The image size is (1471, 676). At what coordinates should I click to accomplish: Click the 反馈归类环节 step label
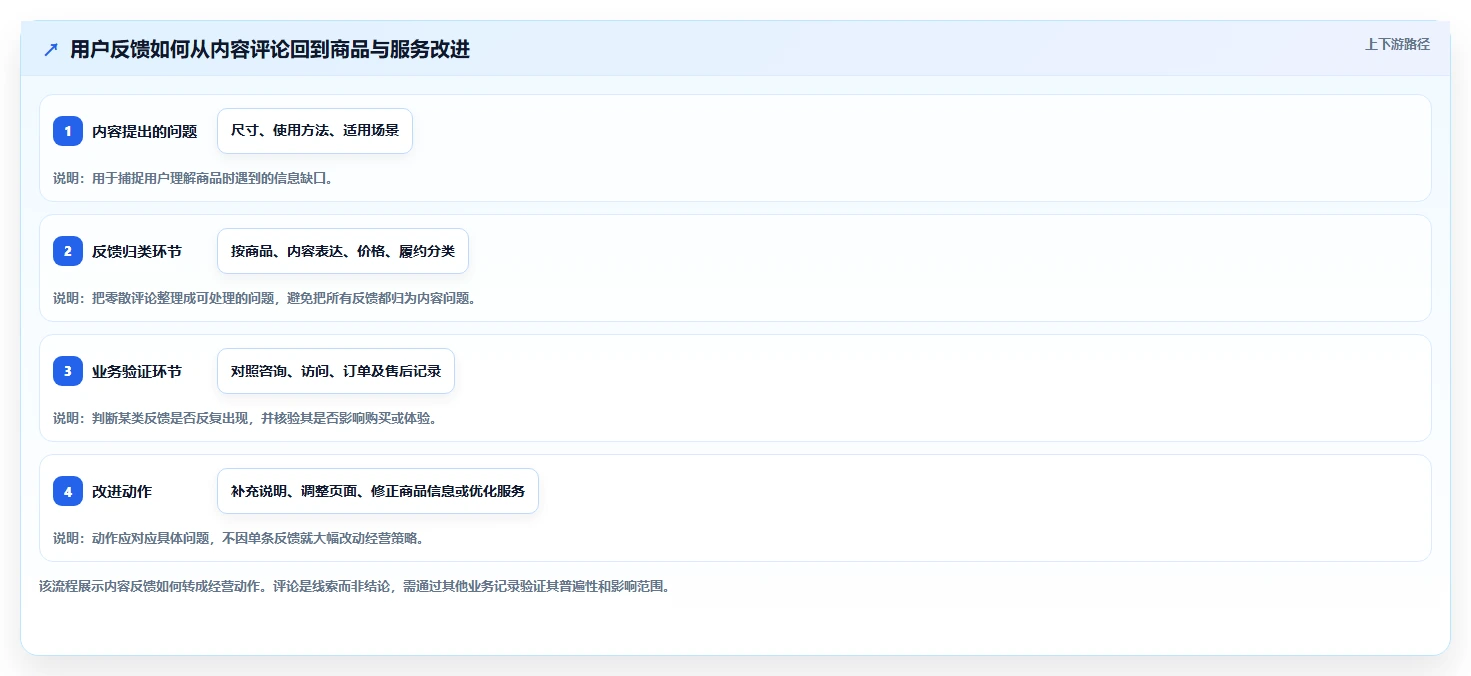(x=137, y=251)
